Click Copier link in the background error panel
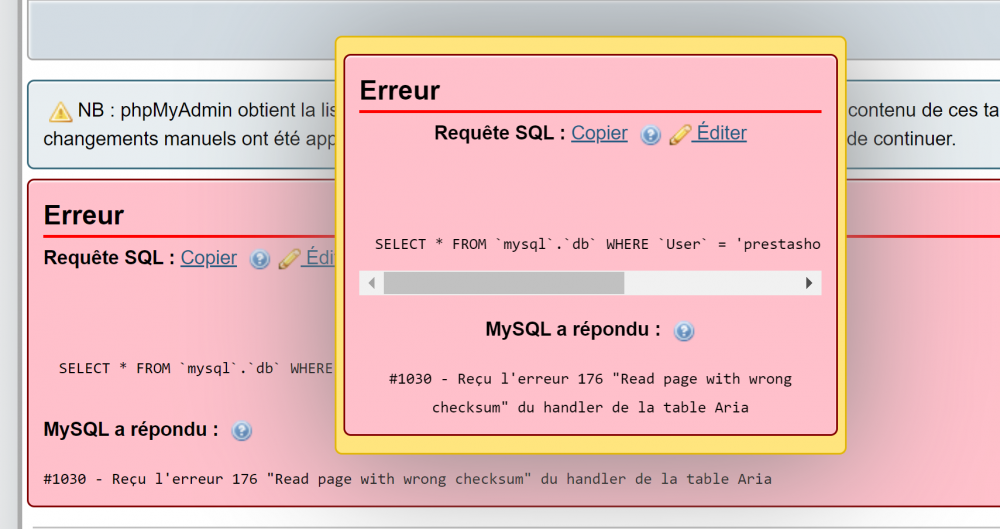 [209, 258]
